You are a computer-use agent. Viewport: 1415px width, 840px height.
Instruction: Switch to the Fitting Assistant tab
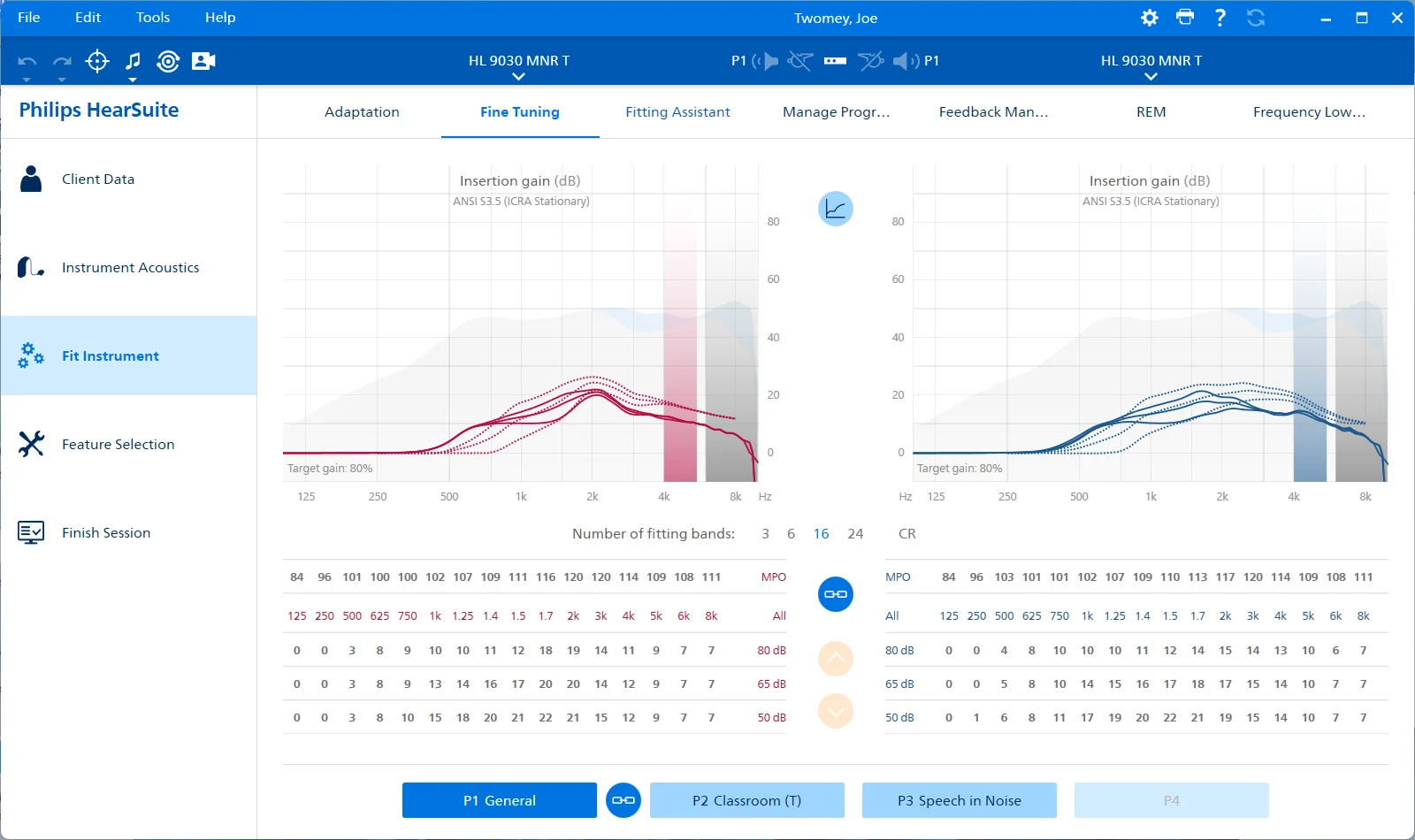click(x=677, y=112)
